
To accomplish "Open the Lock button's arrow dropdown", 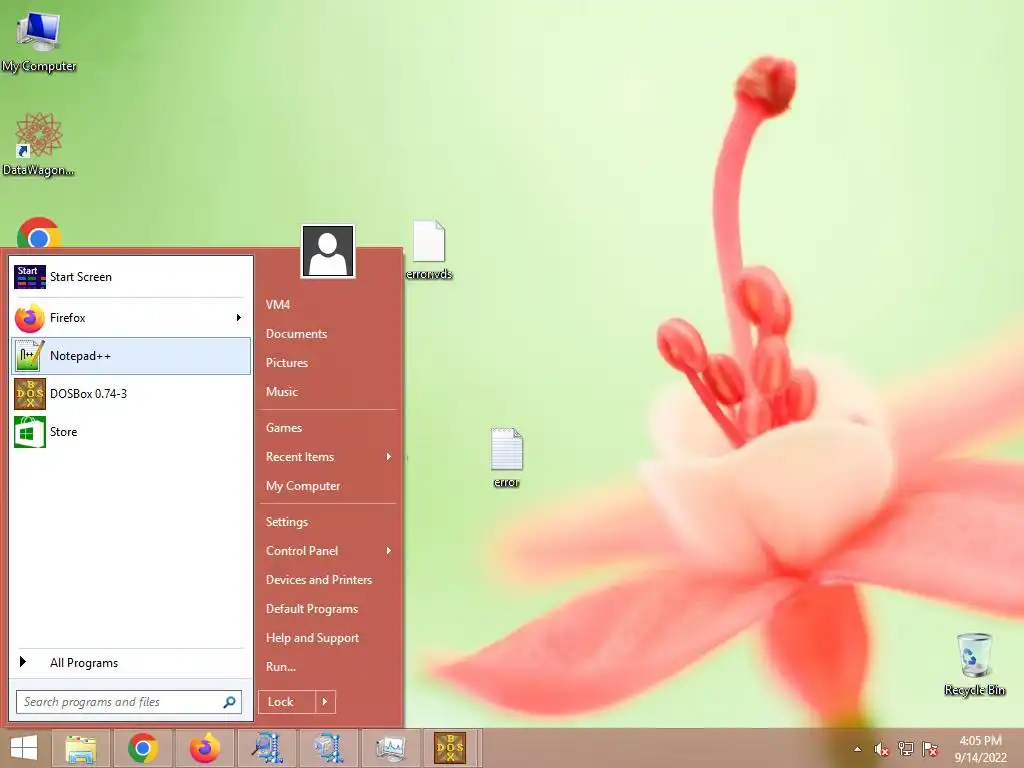I will click(x=325, y=702).
